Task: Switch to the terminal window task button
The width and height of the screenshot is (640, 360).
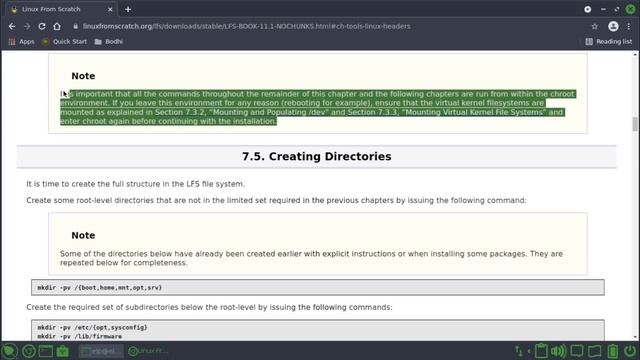Action: [x=101, y=351]
